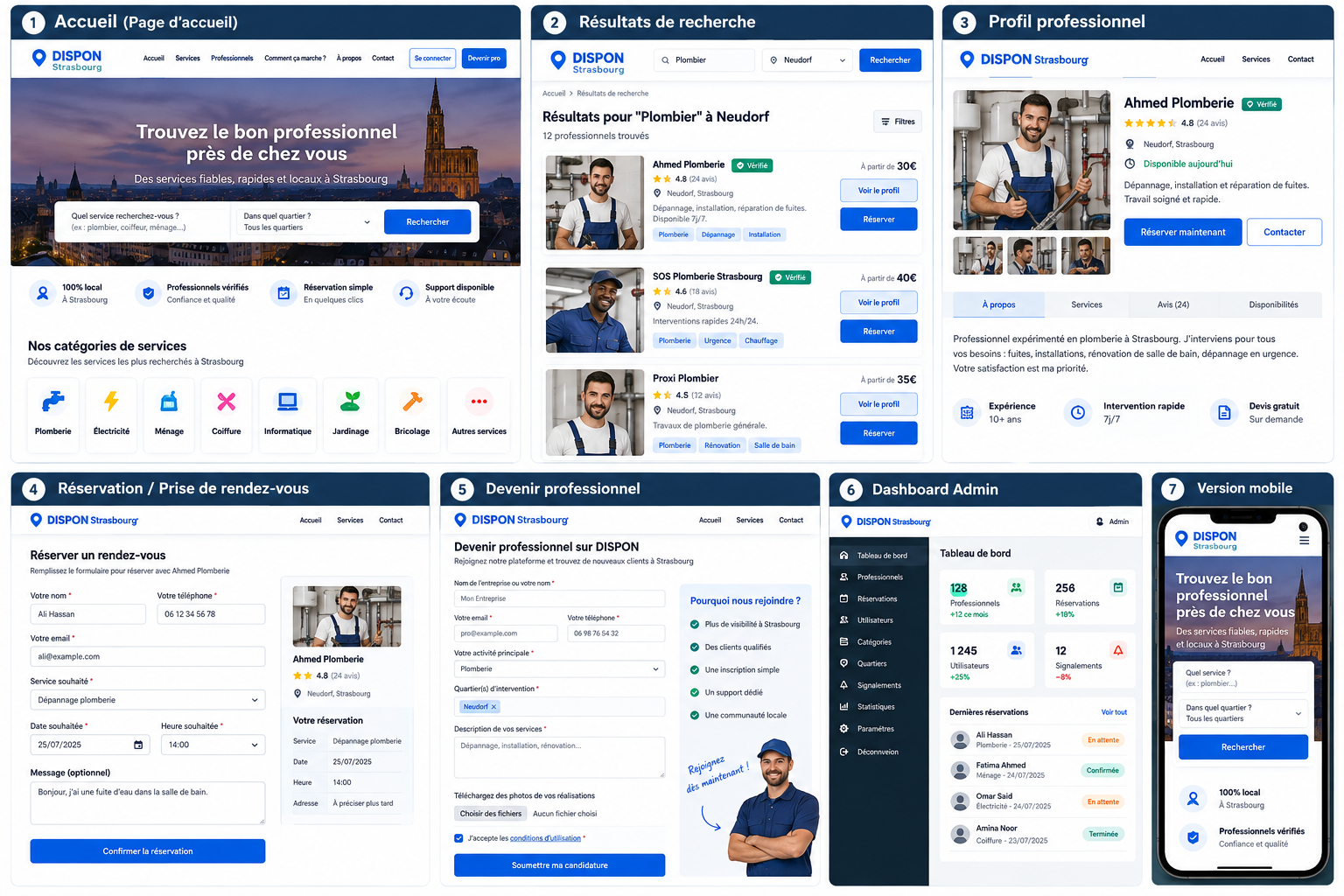Click the Bricolage hammer category icon
This screenshot has width=1344, height=896.
click(412, 402)
